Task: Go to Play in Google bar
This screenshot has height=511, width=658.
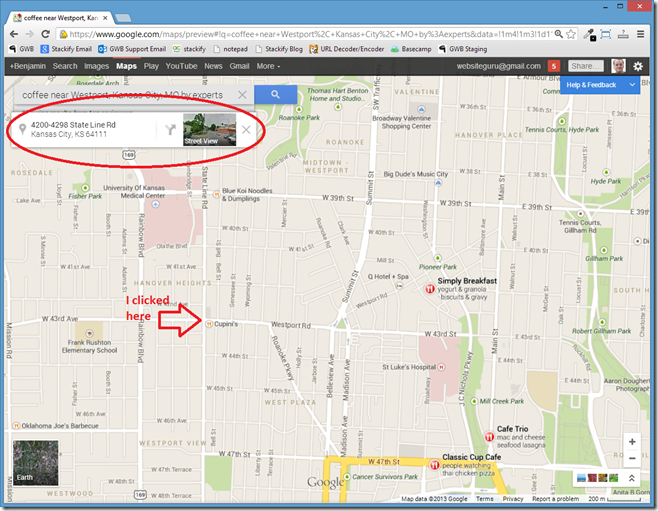Action: point(151,66)
